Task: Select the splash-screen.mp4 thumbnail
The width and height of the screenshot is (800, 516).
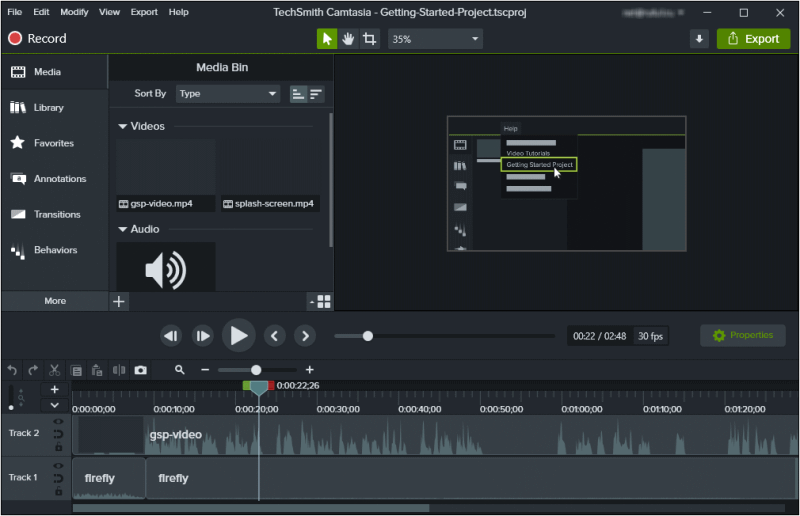Action: 270,175
